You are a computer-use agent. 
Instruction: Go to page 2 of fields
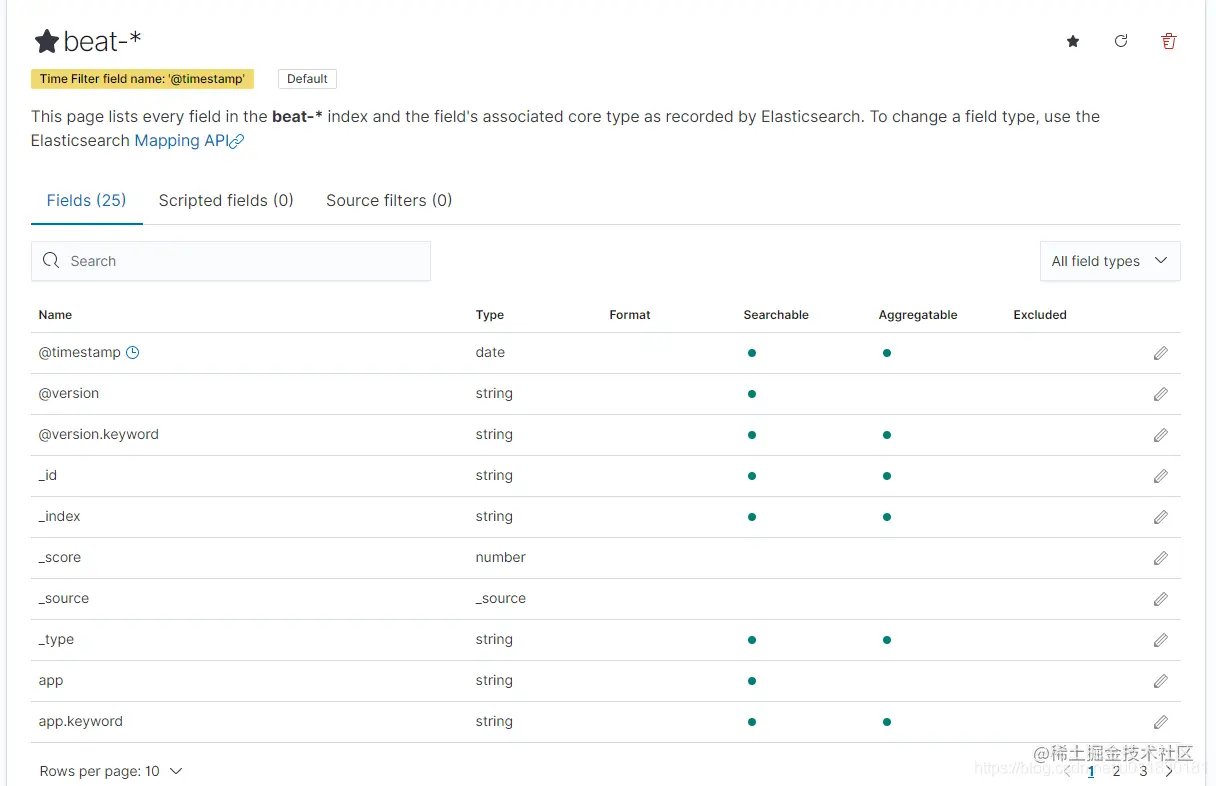(1117, 771)
